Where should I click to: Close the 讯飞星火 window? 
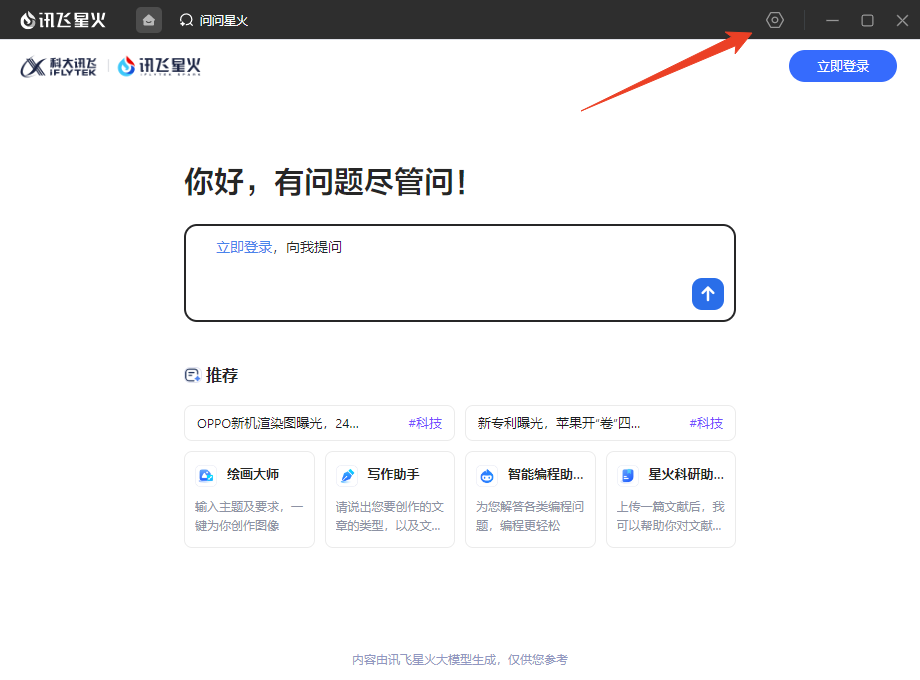pyautogui.click(x=902, y=21)
